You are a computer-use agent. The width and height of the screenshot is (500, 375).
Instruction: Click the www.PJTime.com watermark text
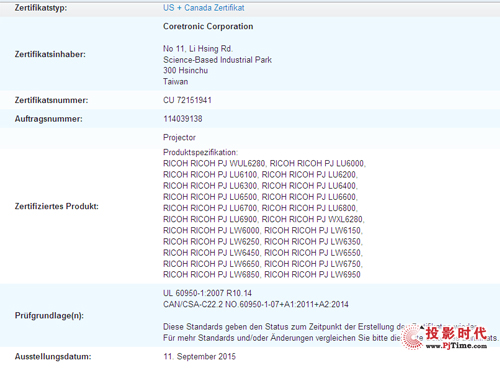pyautogui.click(x=456, y=346)
